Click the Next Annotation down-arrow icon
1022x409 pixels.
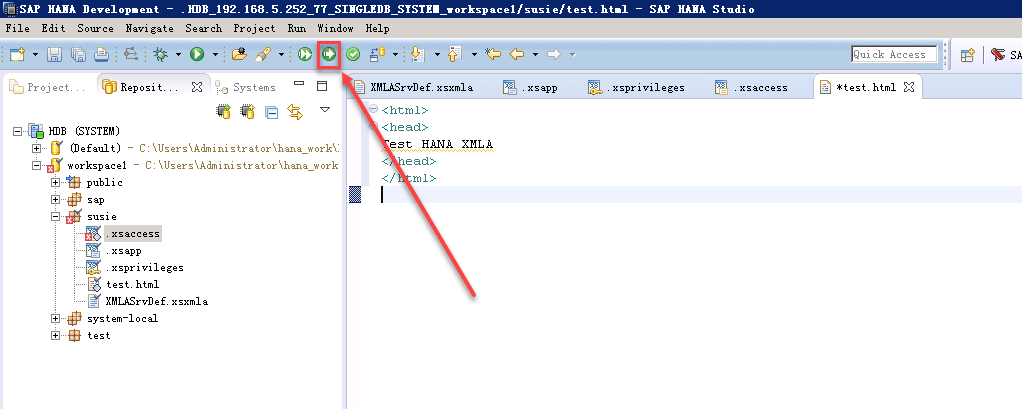[418, 55]
